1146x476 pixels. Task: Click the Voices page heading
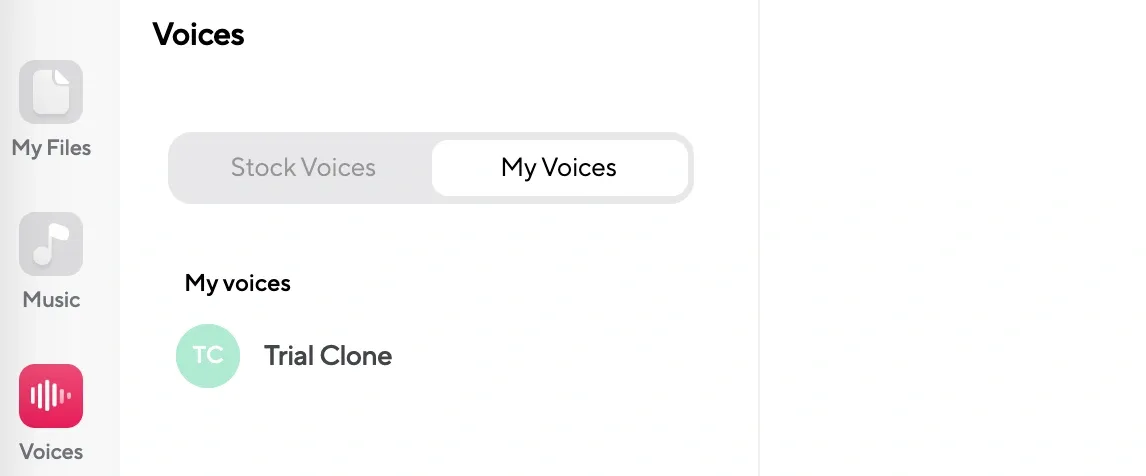point(198,34)
